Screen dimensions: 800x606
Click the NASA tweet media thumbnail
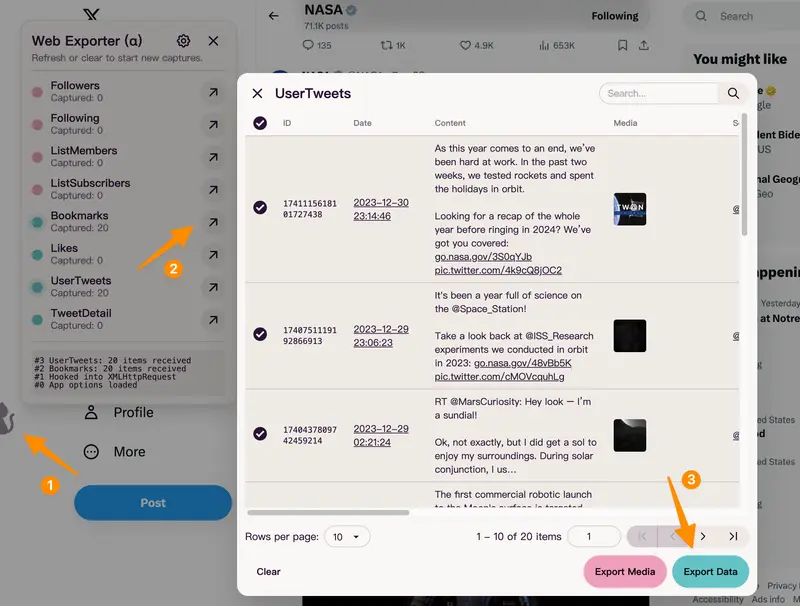(x=630, y=208)
